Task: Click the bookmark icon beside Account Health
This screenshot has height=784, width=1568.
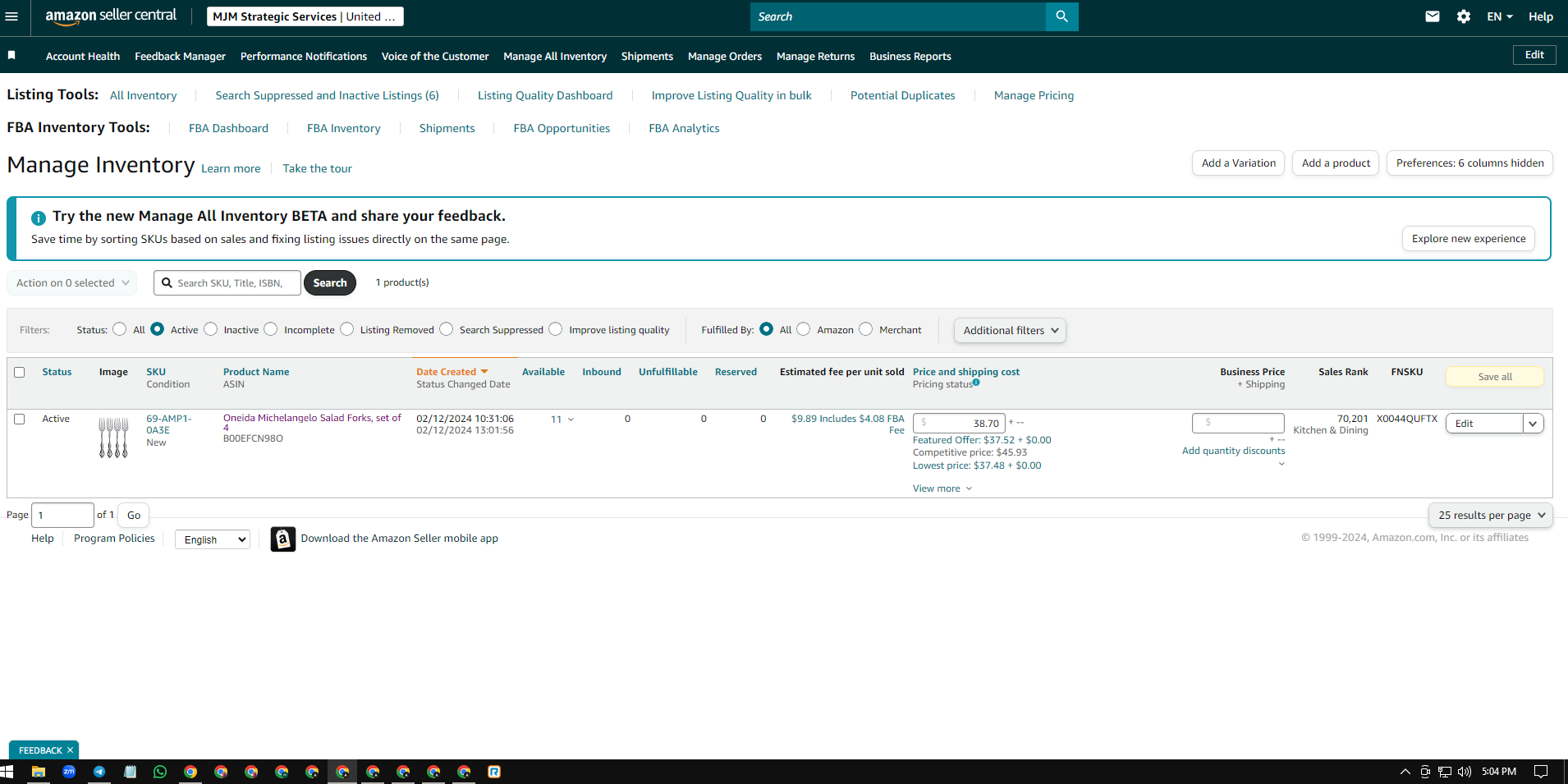Action: (x=11, y=55)
